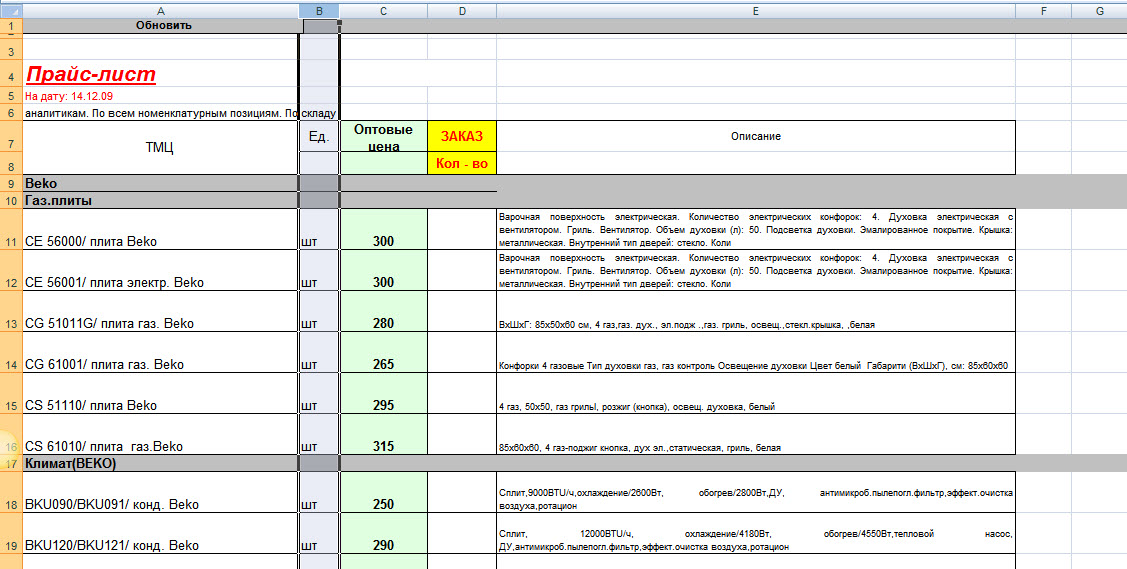Click the 'шт' unit cell for BKU120/BKU121
1127x569 pixels.
(318, 533)
